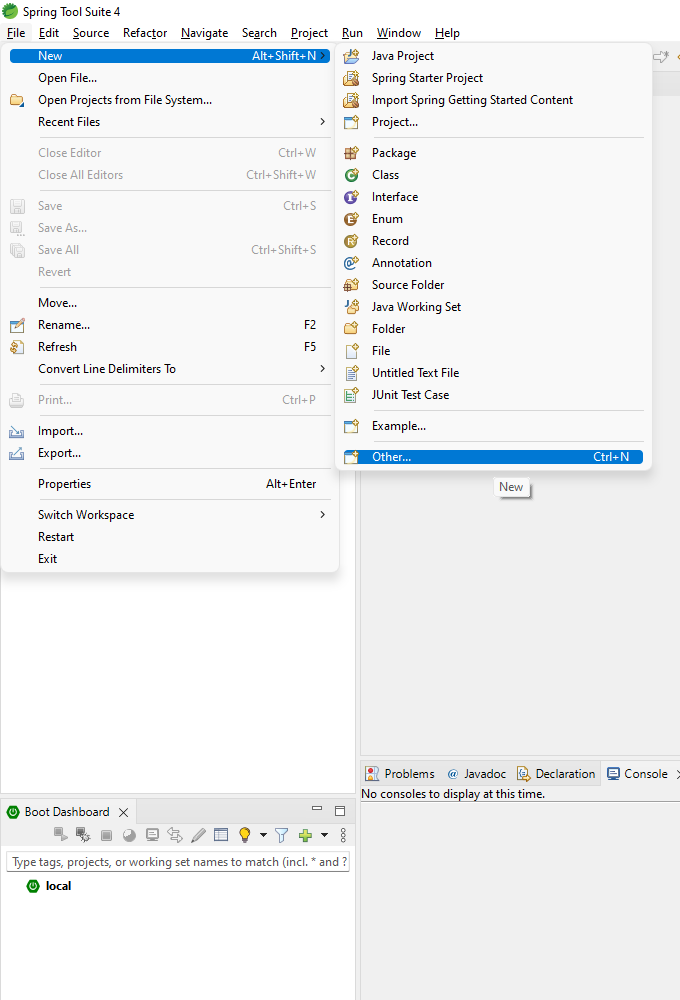
Task: Open dropdown arrow next to green plus
Action: coord(324,835)
